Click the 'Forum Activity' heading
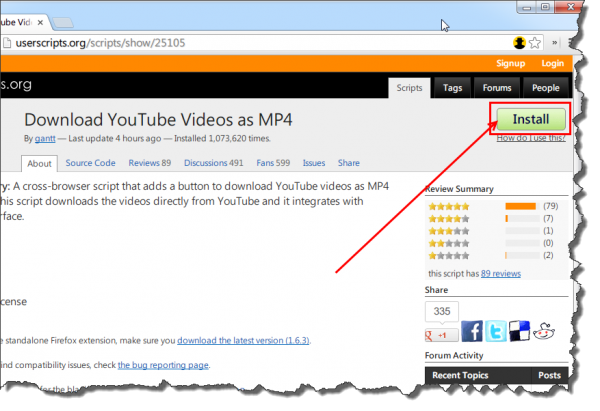 (x=454, y=356)
